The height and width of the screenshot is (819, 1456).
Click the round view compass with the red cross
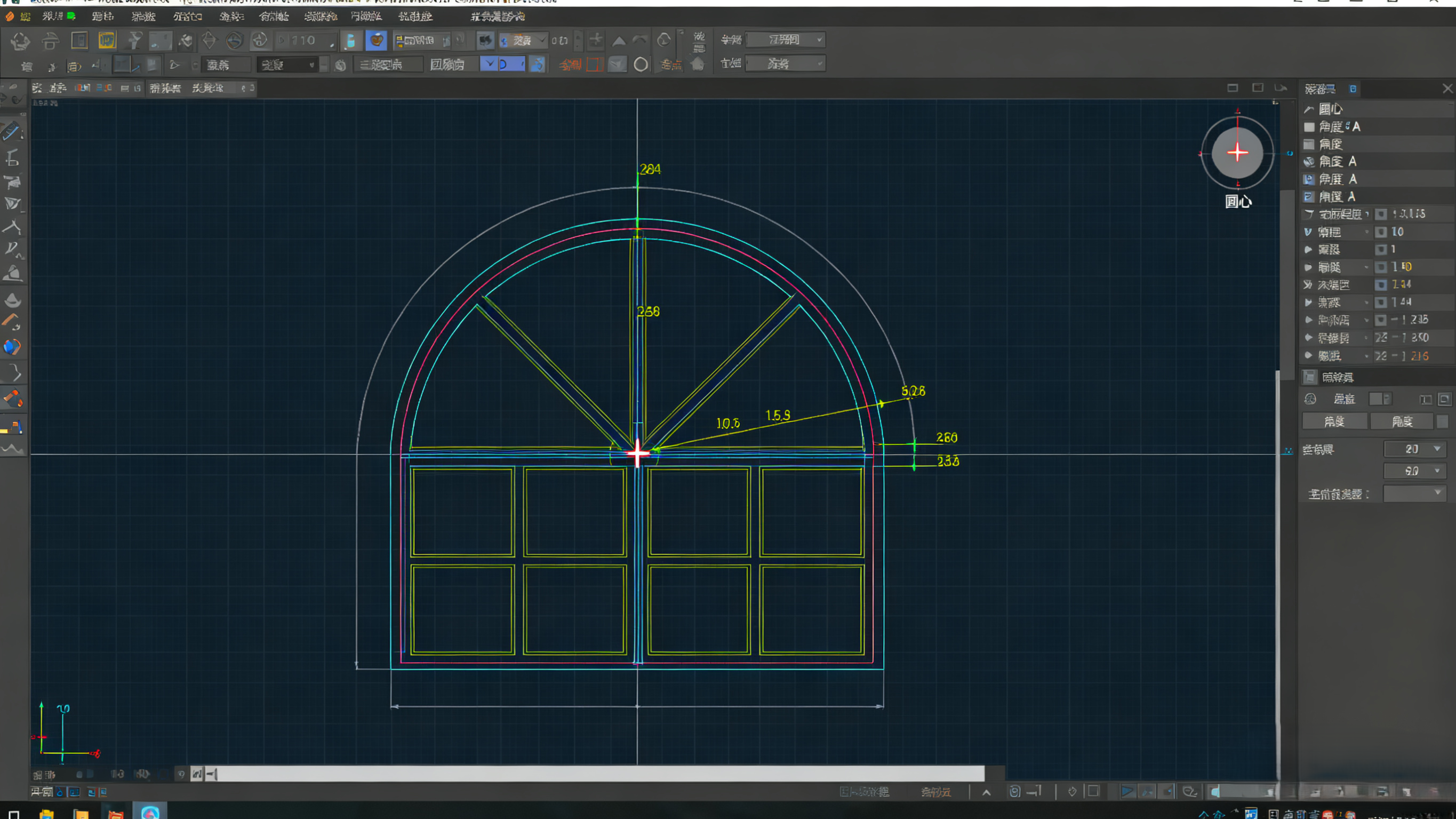pos(1237,152)
